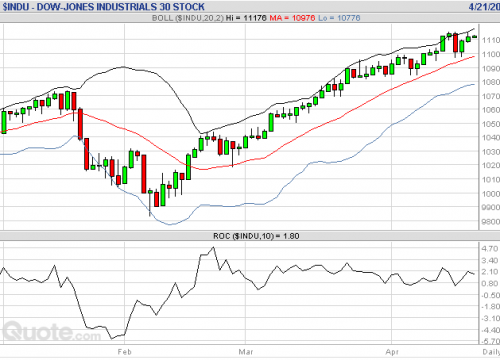This screenshot has width=500, height=360.
Task: Click the "Daily" interval label
Action: pos(491,352)
